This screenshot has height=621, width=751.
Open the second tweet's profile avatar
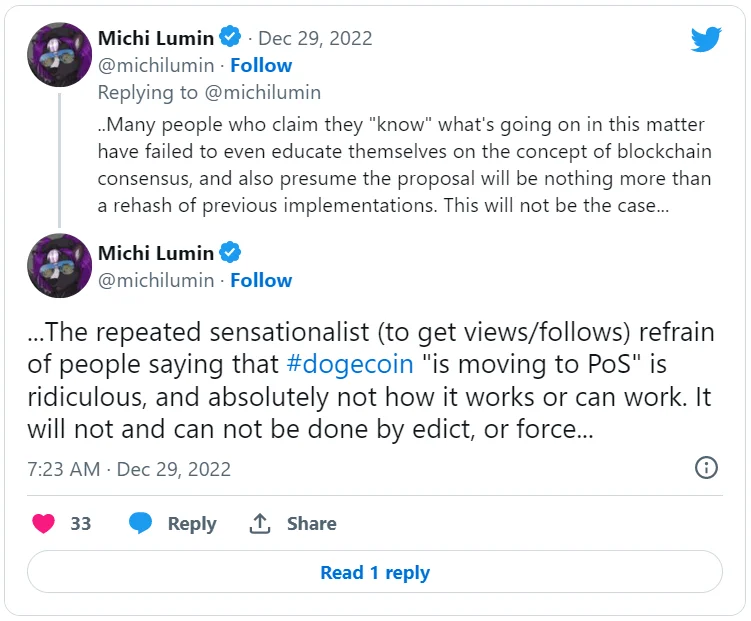pos(59,266)
